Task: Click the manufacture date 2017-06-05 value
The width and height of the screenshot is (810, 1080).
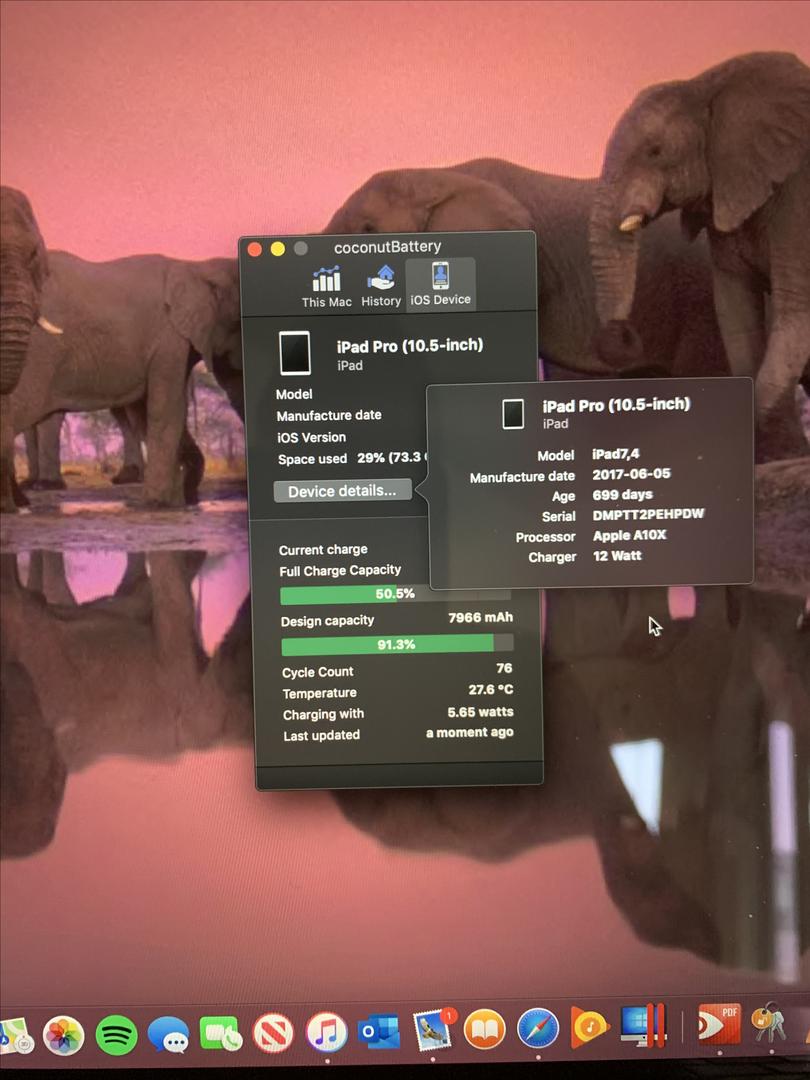Action: pos(631,474)
